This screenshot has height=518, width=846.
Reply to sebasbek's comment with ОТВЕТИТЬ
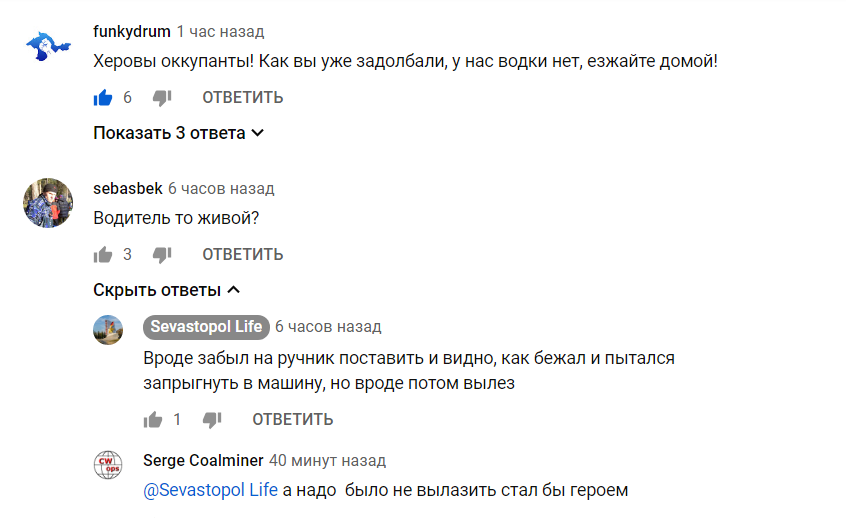click(243, 255)
